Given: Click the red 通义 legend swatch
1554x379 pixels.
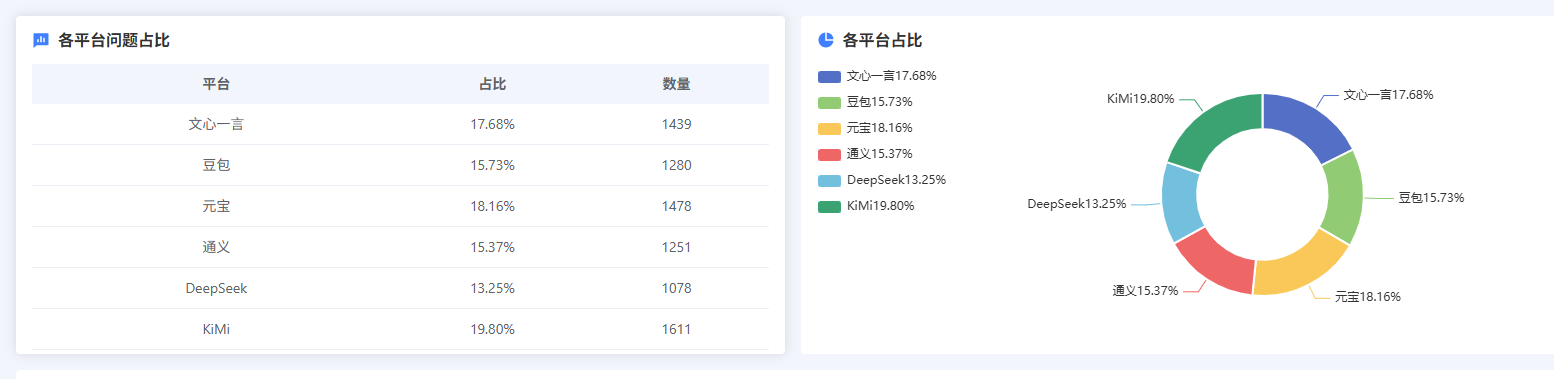Looking at the screenshot, I should point(829,154).
